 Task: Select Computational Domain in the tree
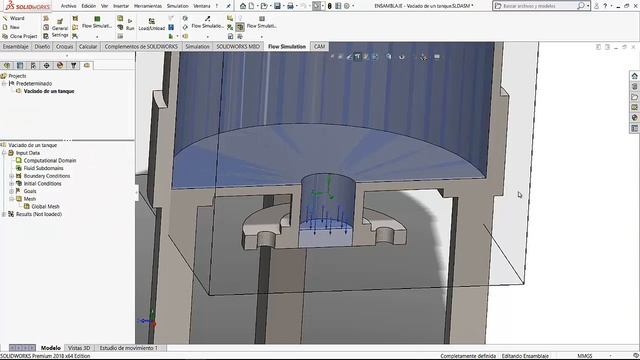click(x=49, y=161)
